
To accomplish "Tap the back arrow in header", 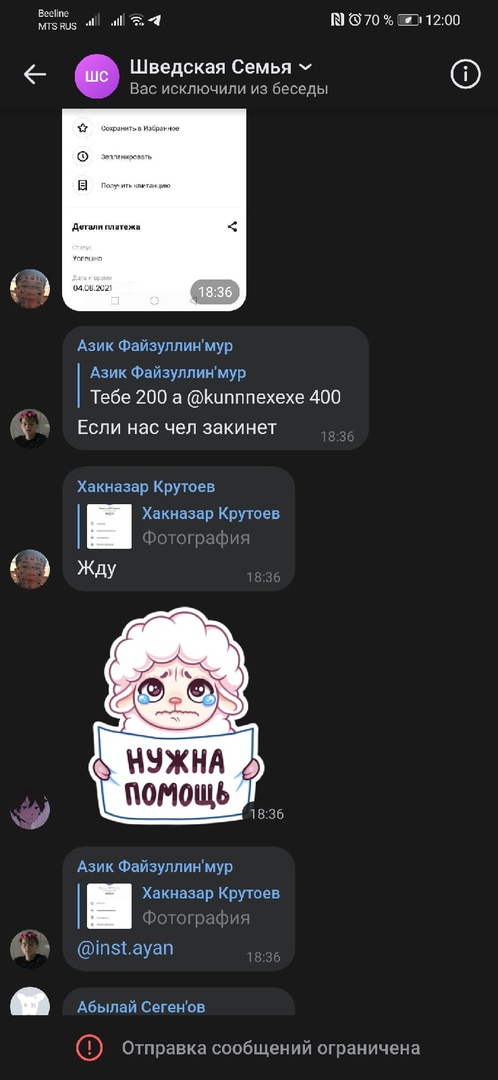I will pyautogui.click(x=34, y=74).
